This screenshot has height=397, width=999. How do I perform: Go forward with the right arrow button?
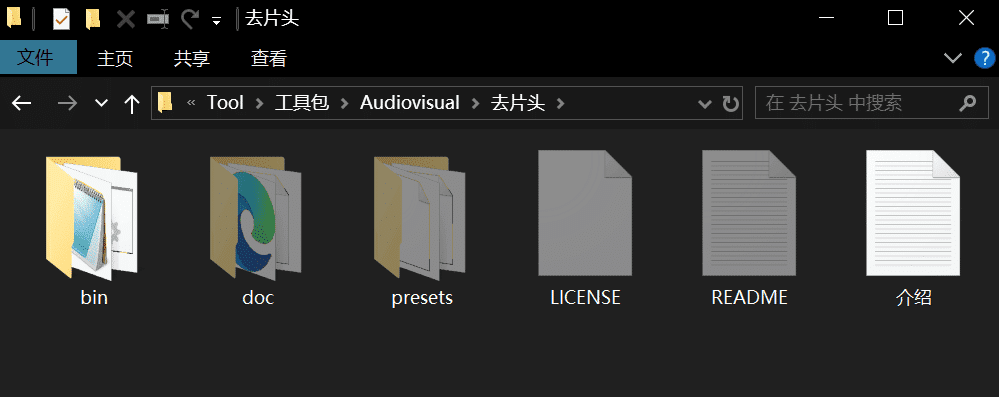67,103
